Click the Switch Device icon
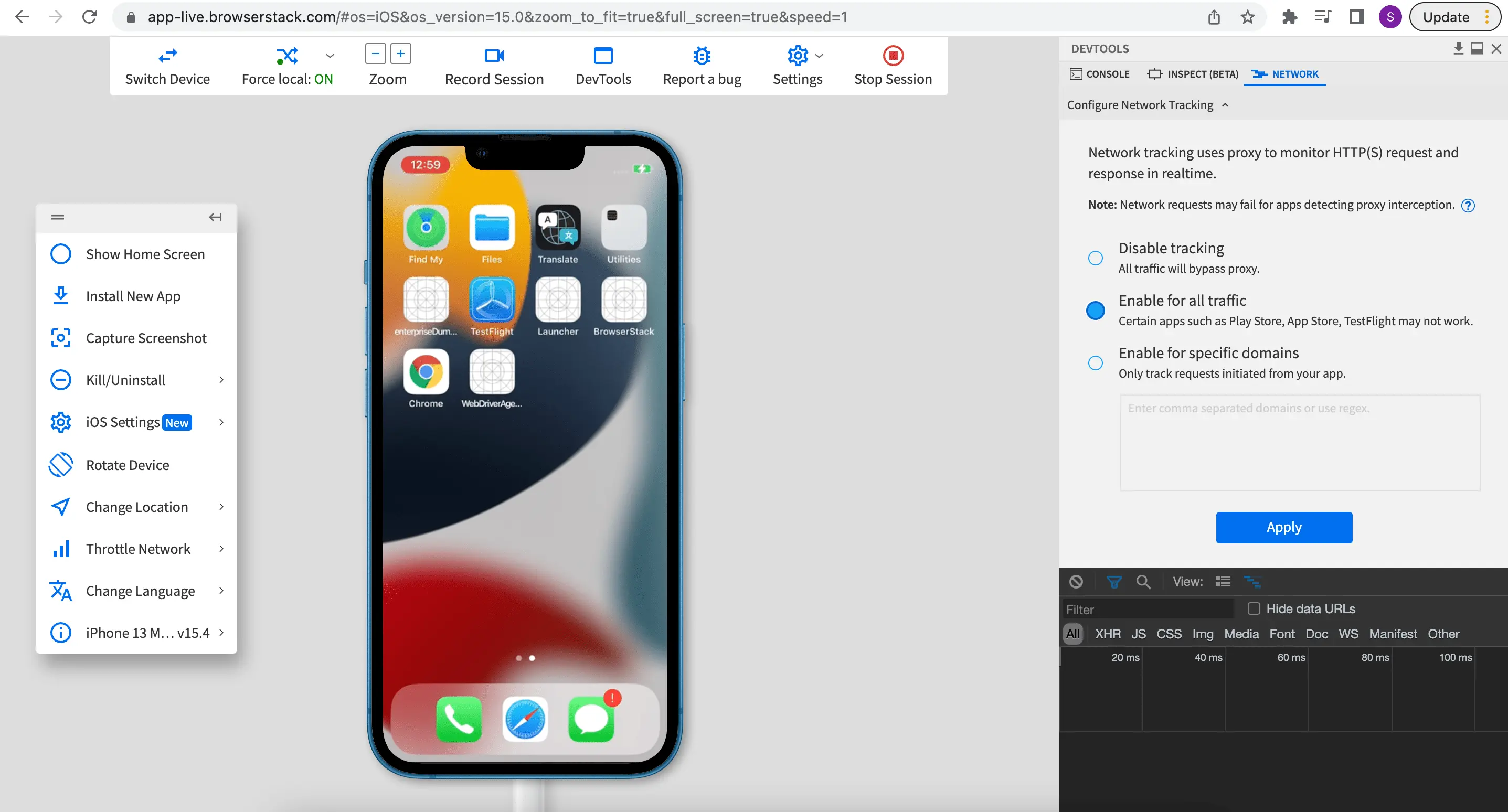This screenshot has width=1508, height=812. 167,56
